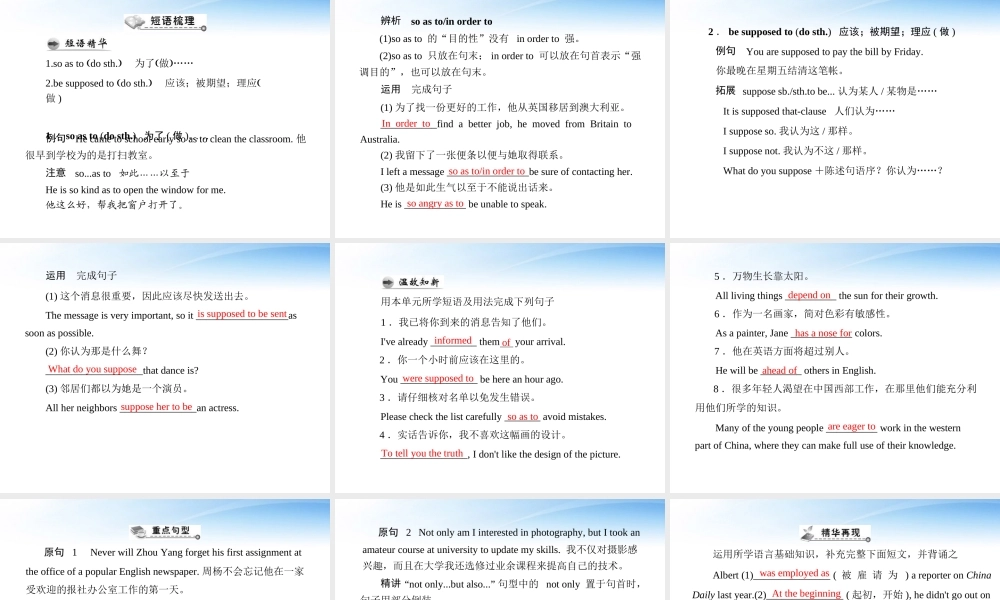Click red answer 'so angry as to'
This screenshot has height=600, width=1000.
tap(434, 204)
